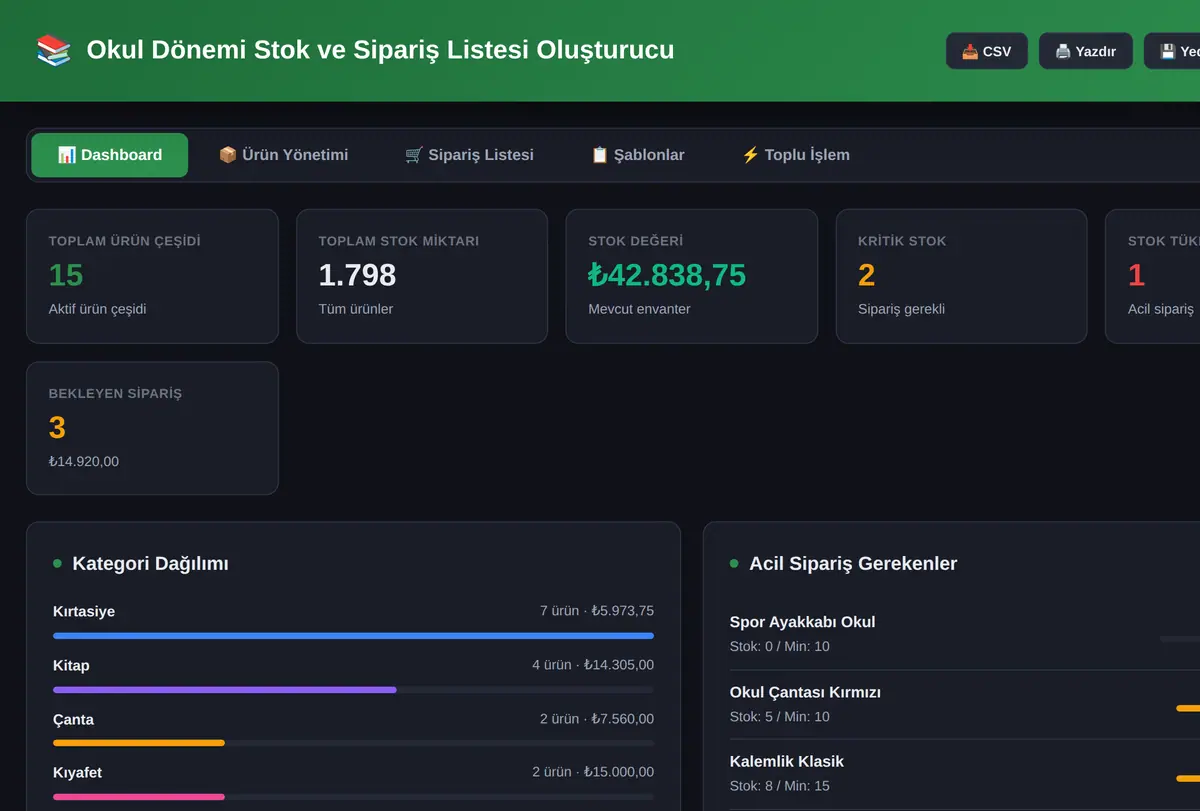The width and height of the screenshot is (1200, 811).
Task: Click the Toplam Ürün Çeşidi value 15
Action: 66,275
